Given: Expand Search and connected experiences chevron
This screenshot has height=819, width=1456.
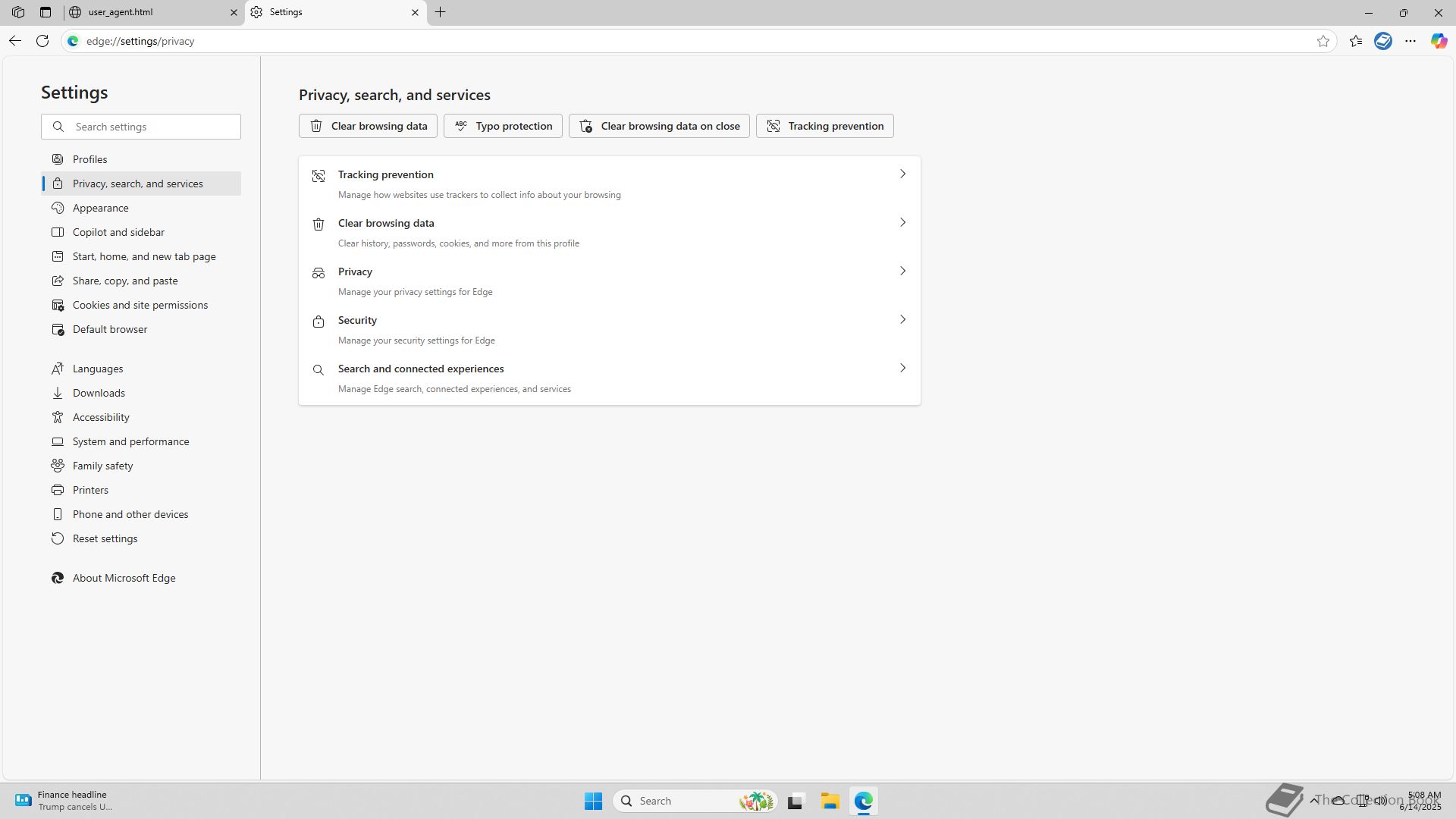Looking at the screenshot, I should [x=902, y=369].
